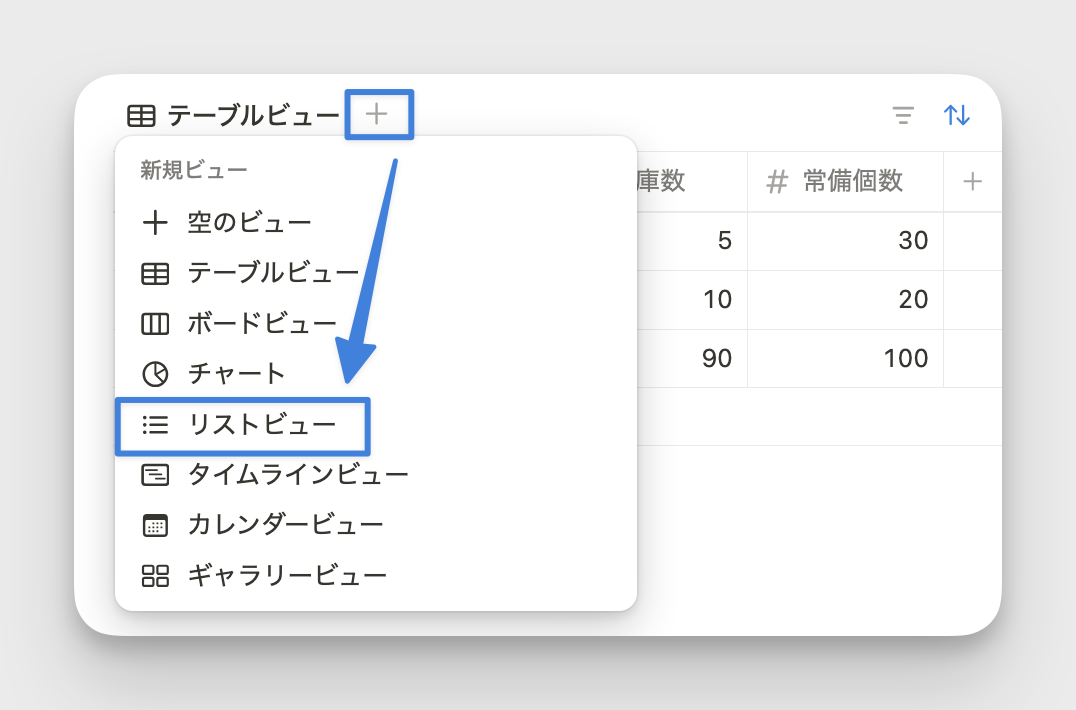Click the partially hidden 庫数 column header
The height and width of the screenshot is (710, 1076).
[x=692, y=182]
